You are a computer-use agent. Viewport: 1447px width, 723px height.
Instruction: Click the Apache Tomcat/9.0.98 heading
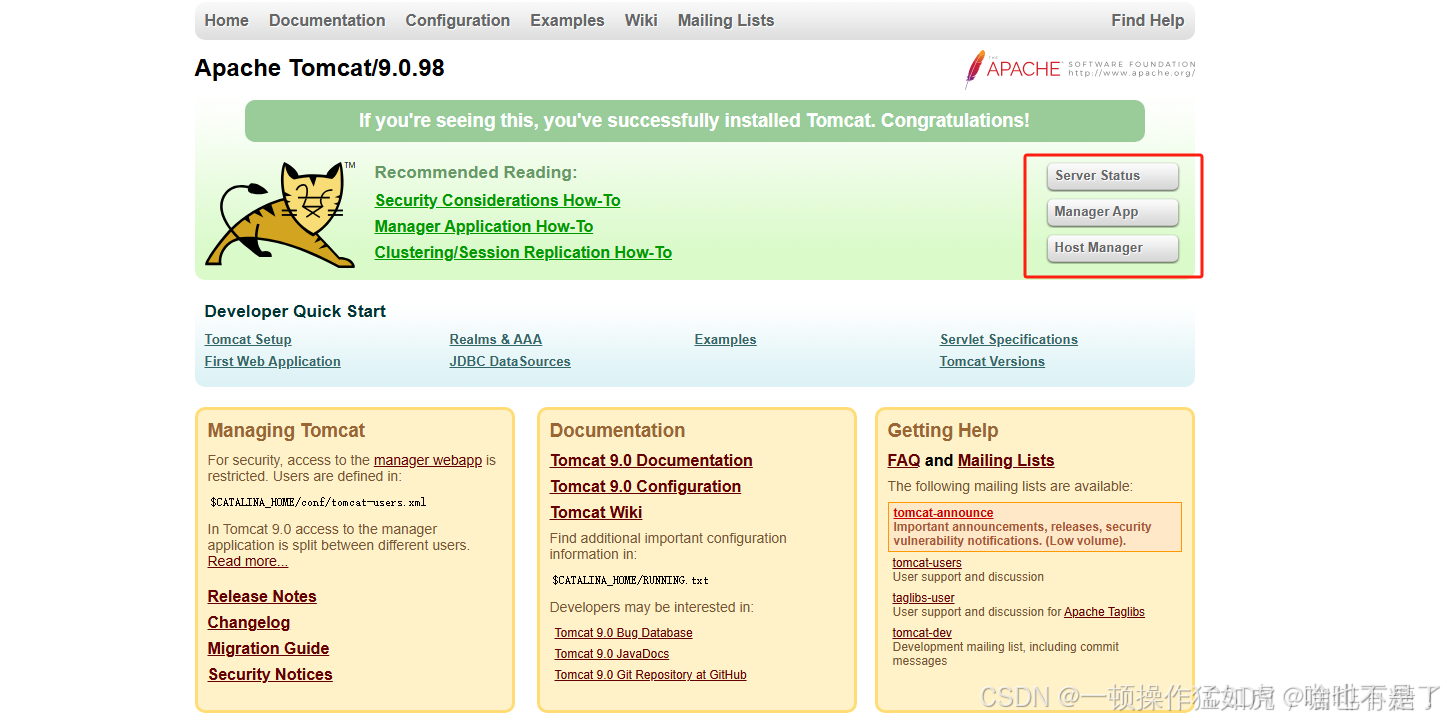coord(319,68)
